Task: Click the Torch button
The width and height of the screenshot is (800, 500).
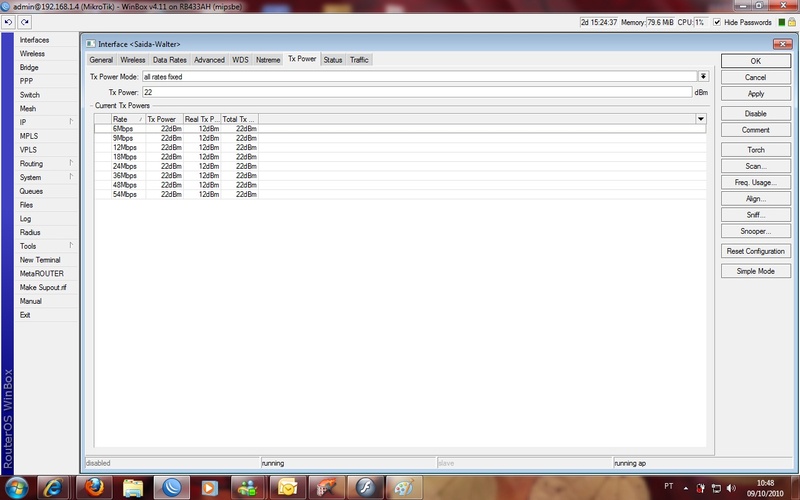Action: coord(756,150)
